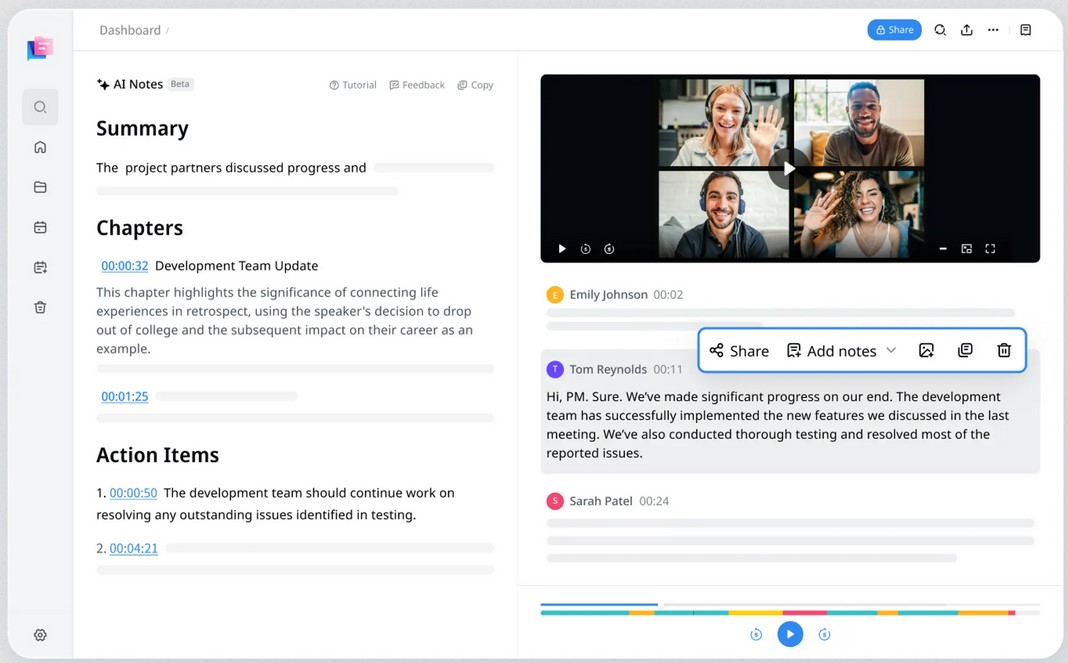The image size is (1068, 663).
Task: Click Tom Reynolds' avatar
Action: click(555, 369)
